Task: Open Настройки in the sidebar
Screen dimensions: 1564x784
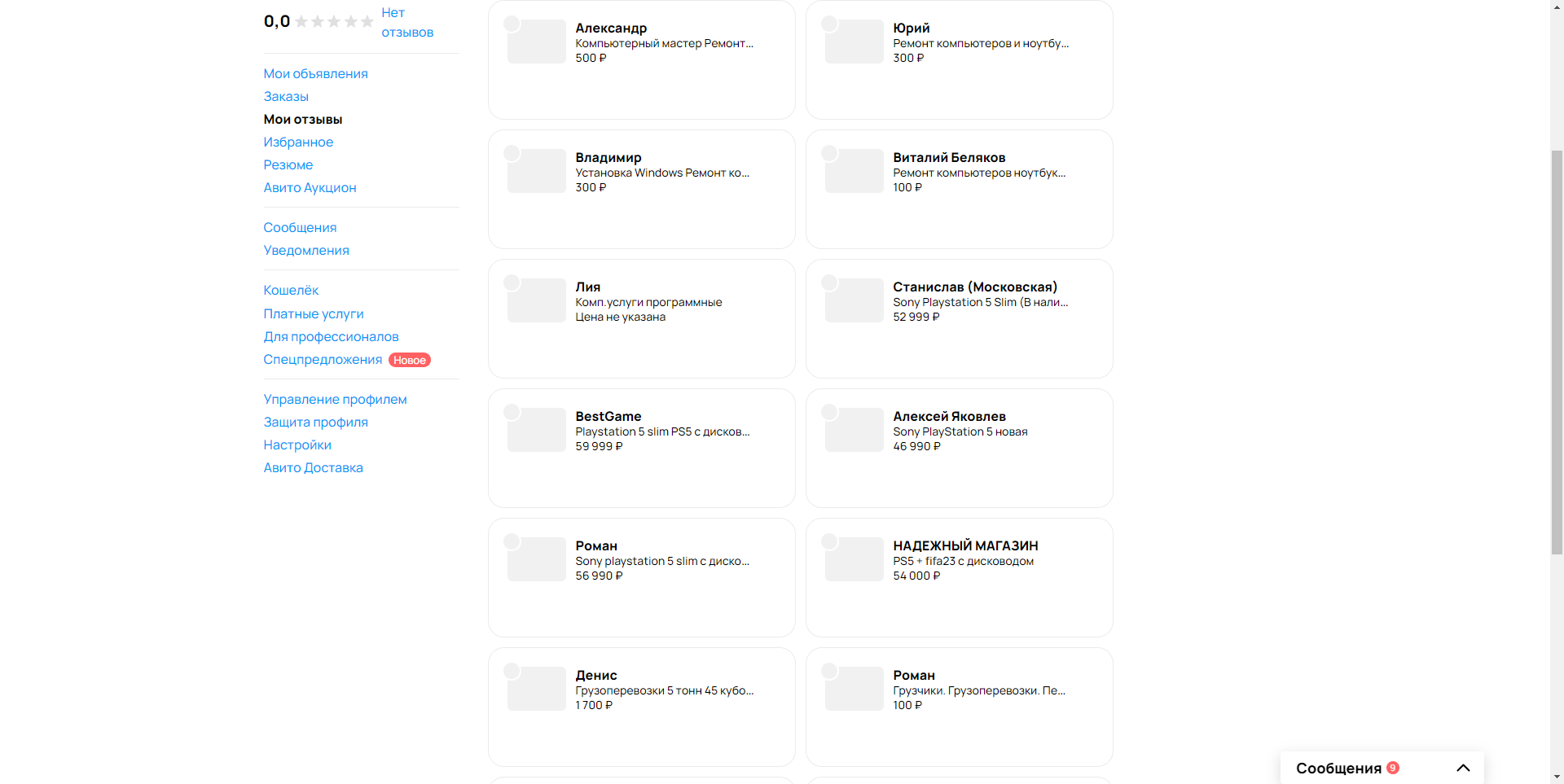Action: [x=297, y=445]
